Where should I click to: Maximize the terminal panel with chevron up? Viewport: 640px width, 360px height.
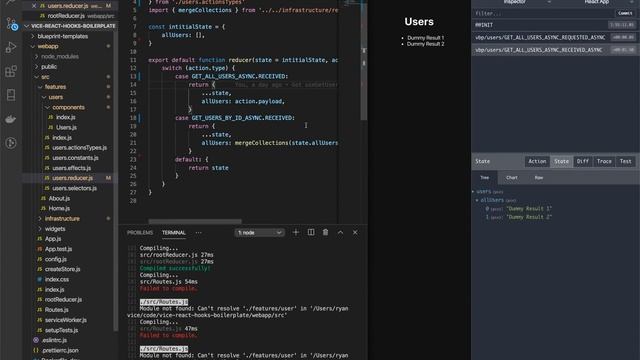tap(340, 232)
